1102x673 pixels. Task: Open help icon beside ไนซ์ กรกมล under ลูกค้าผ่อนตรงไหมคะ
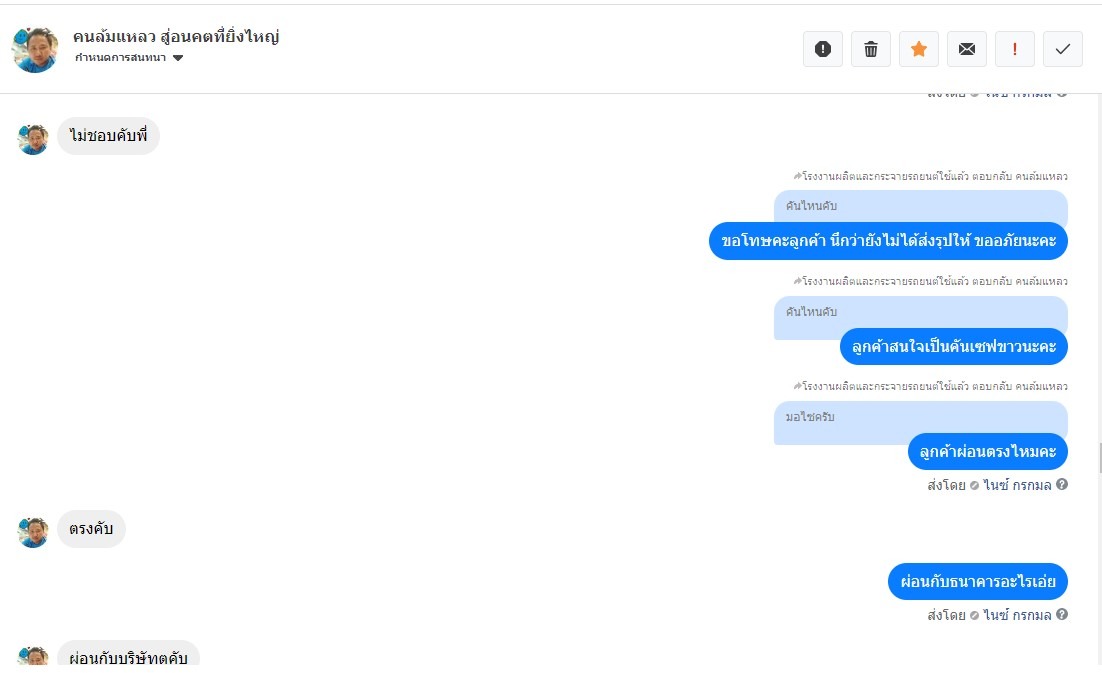1062,484
